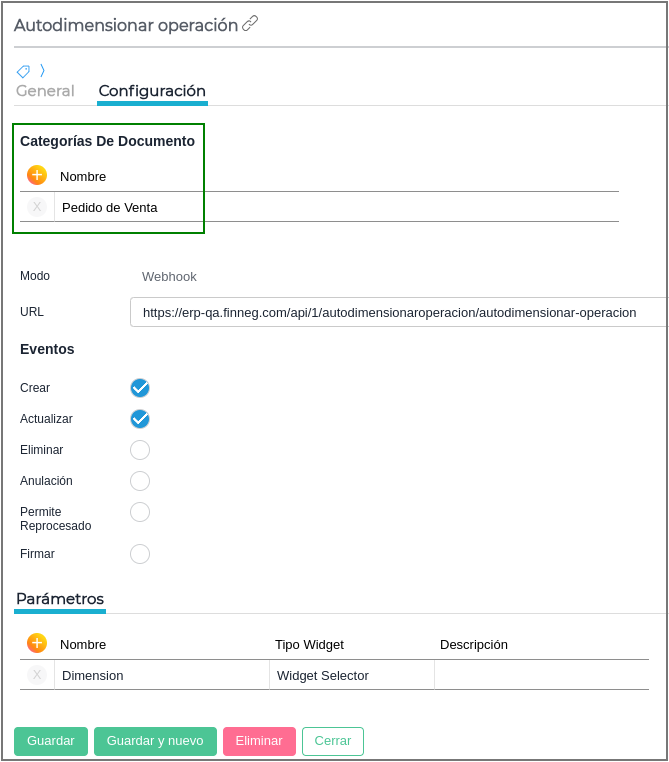Viewport: 669px width, 762px height.
Task: Click into the URL input field
Action: [x=398, y=312]
